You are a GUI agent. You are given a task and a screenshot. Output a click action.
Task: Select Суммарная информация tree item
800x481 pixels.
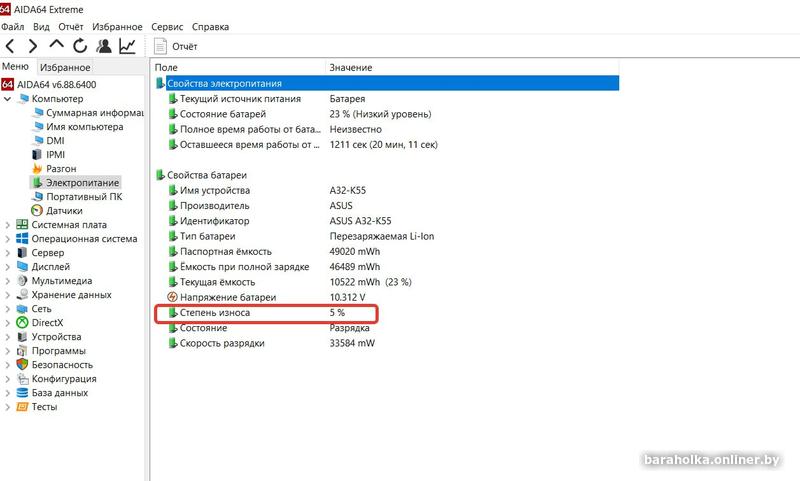coord(95,112)
